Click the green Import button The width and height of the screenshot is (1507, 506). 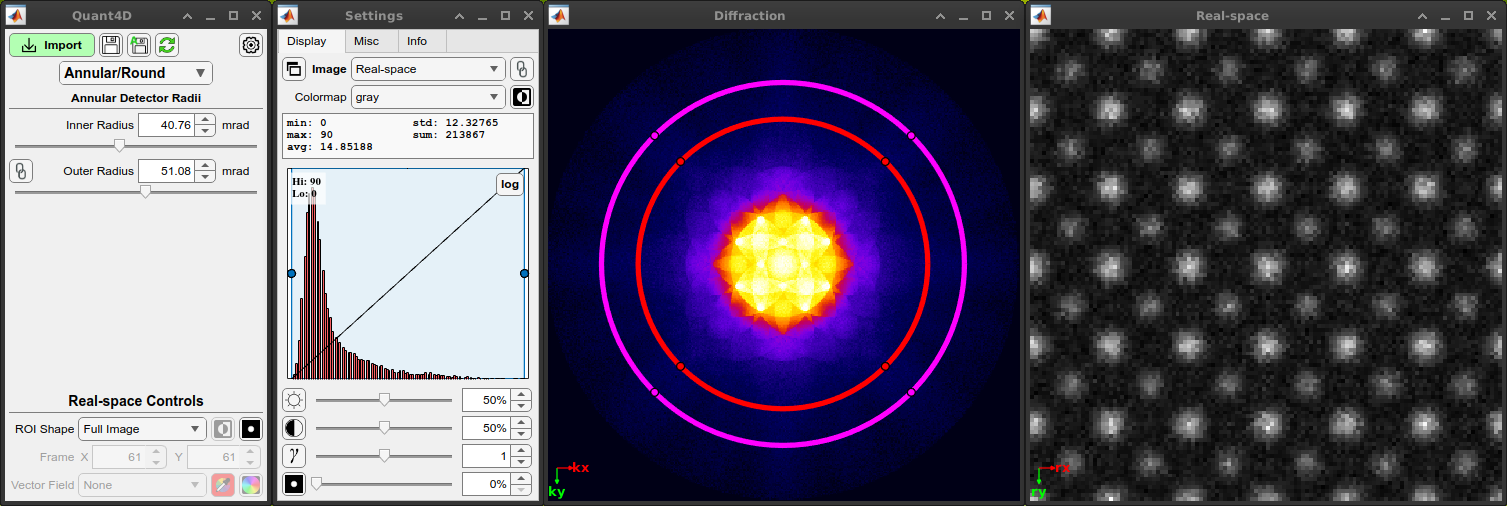click(x=52, y=45)
